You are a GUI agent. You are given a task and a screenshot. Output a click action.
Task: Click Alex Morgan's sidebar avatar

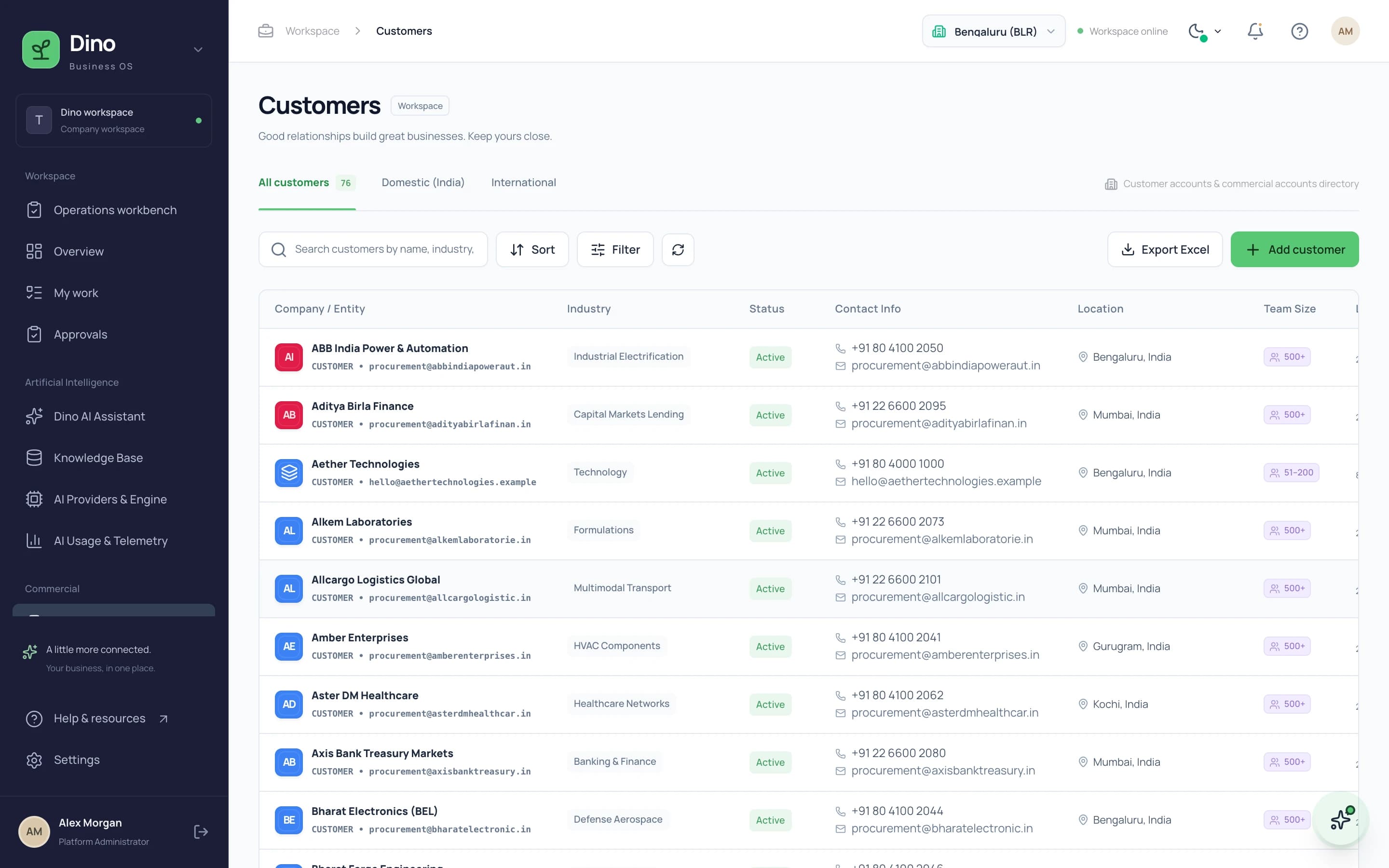pos(34,832)
